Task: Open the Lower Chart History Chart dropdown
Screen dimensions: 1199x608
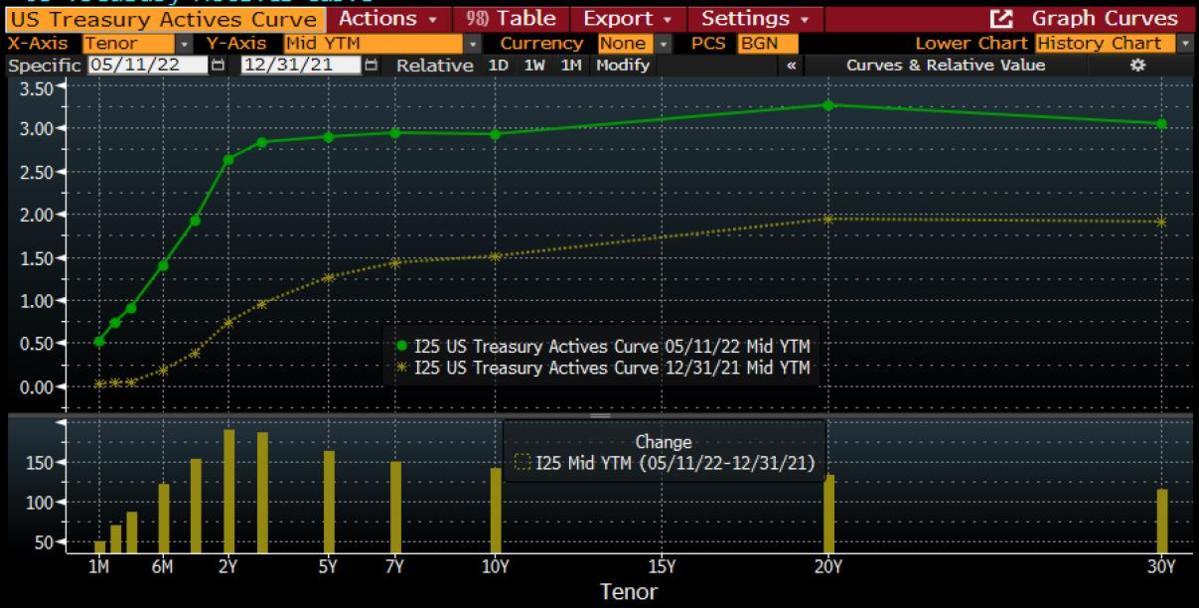Action: click(1187, 43)
